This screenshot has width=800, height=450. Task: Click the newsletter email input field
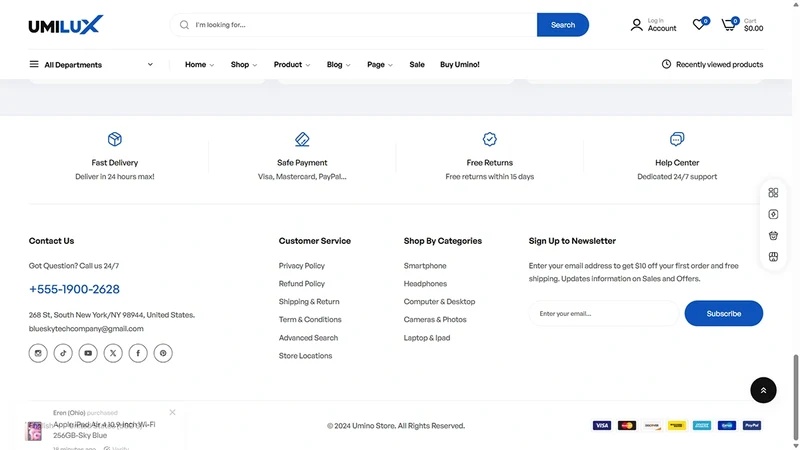[604, 313]
